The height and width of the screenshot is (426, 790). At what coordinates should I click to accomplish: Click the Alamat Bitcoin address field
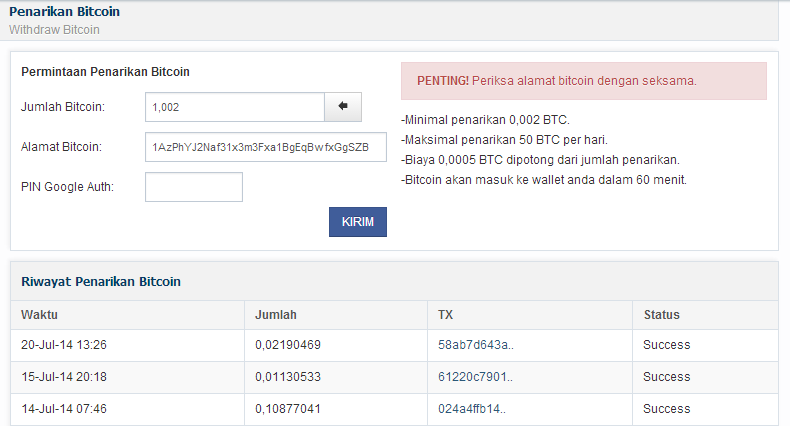tap(266, 147)
